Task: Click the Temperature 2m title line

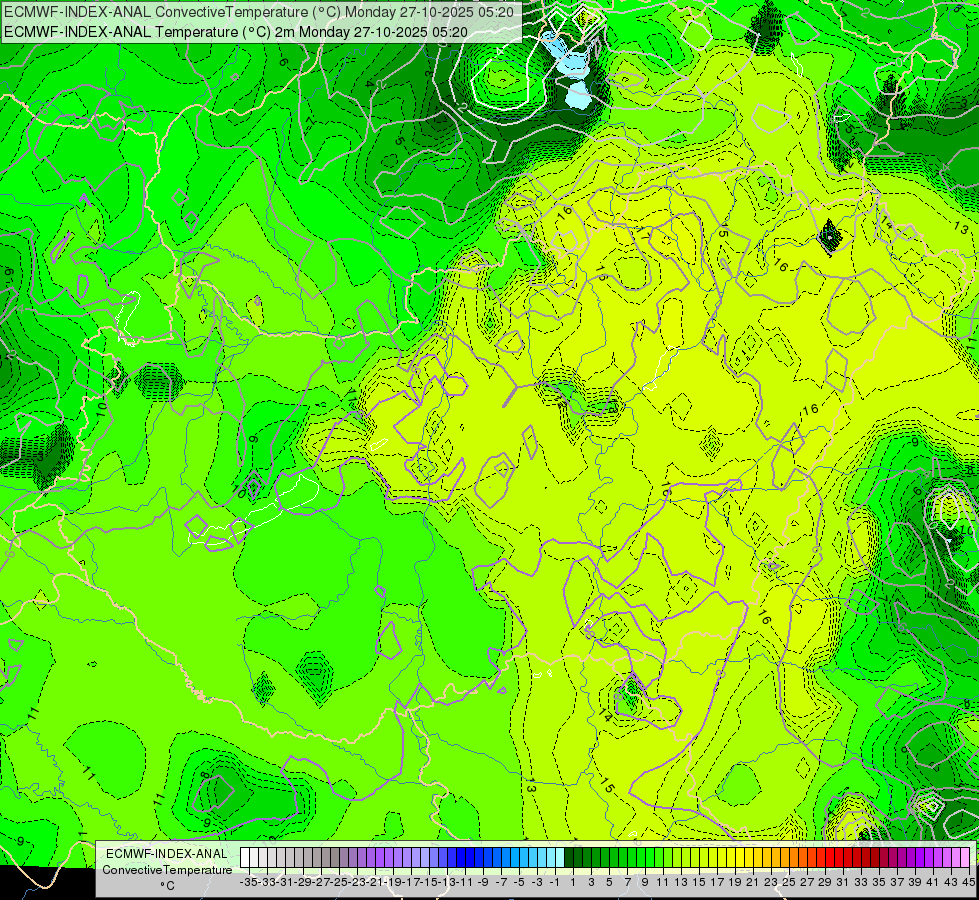Action: click(236, 32)
